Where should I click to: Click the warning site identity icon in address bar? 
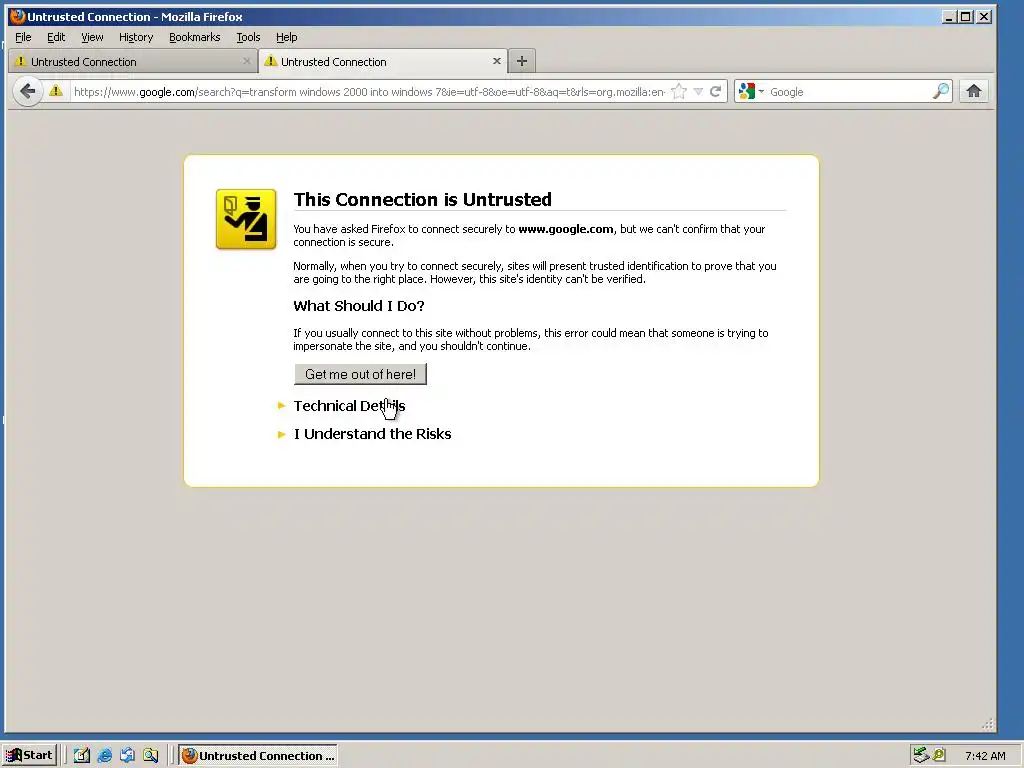pos(56,91)
